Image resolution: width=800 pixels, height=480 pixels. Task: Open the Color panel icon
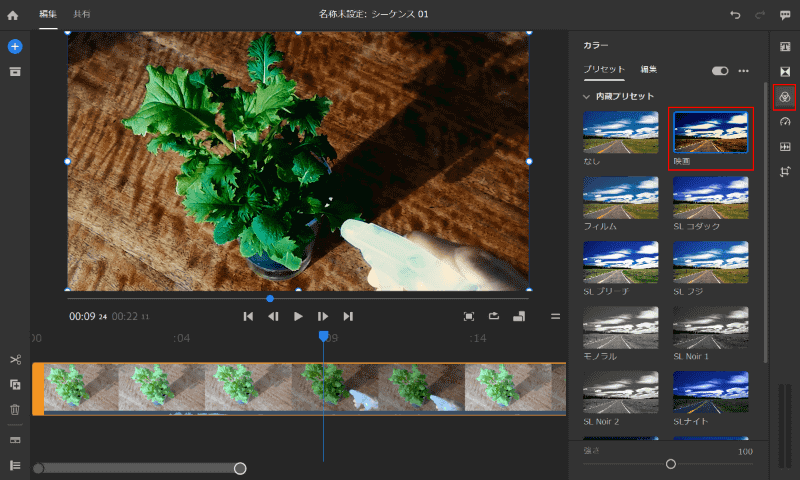pyautogui.click(x=785, y=97)
